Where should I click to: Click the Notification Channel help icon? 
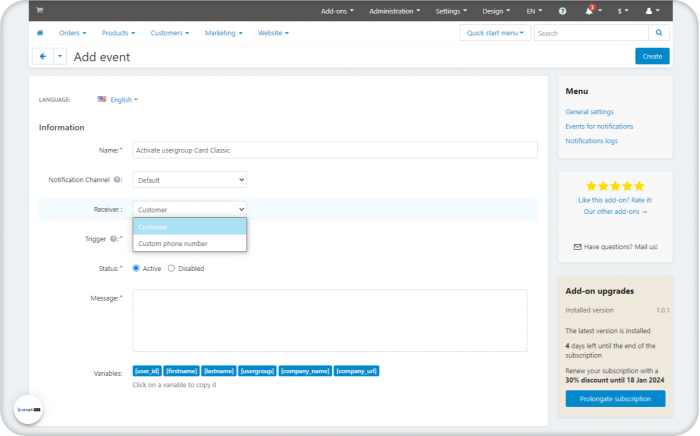(117, 180)
